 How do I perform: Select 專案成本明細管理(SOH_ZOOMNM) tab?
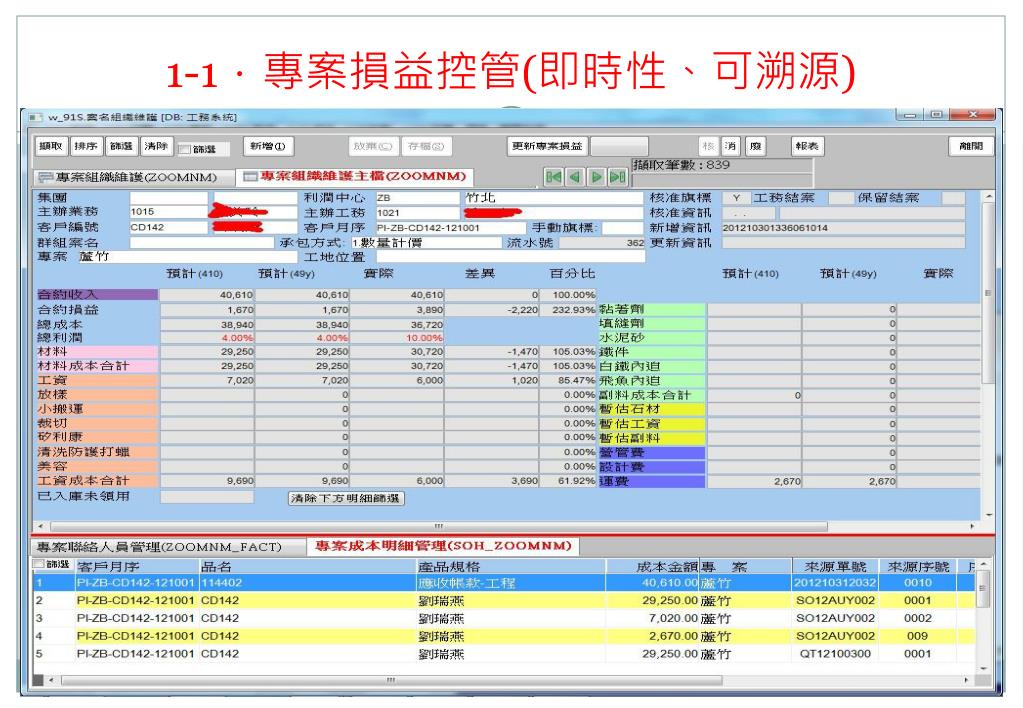[x=442, y=546]
